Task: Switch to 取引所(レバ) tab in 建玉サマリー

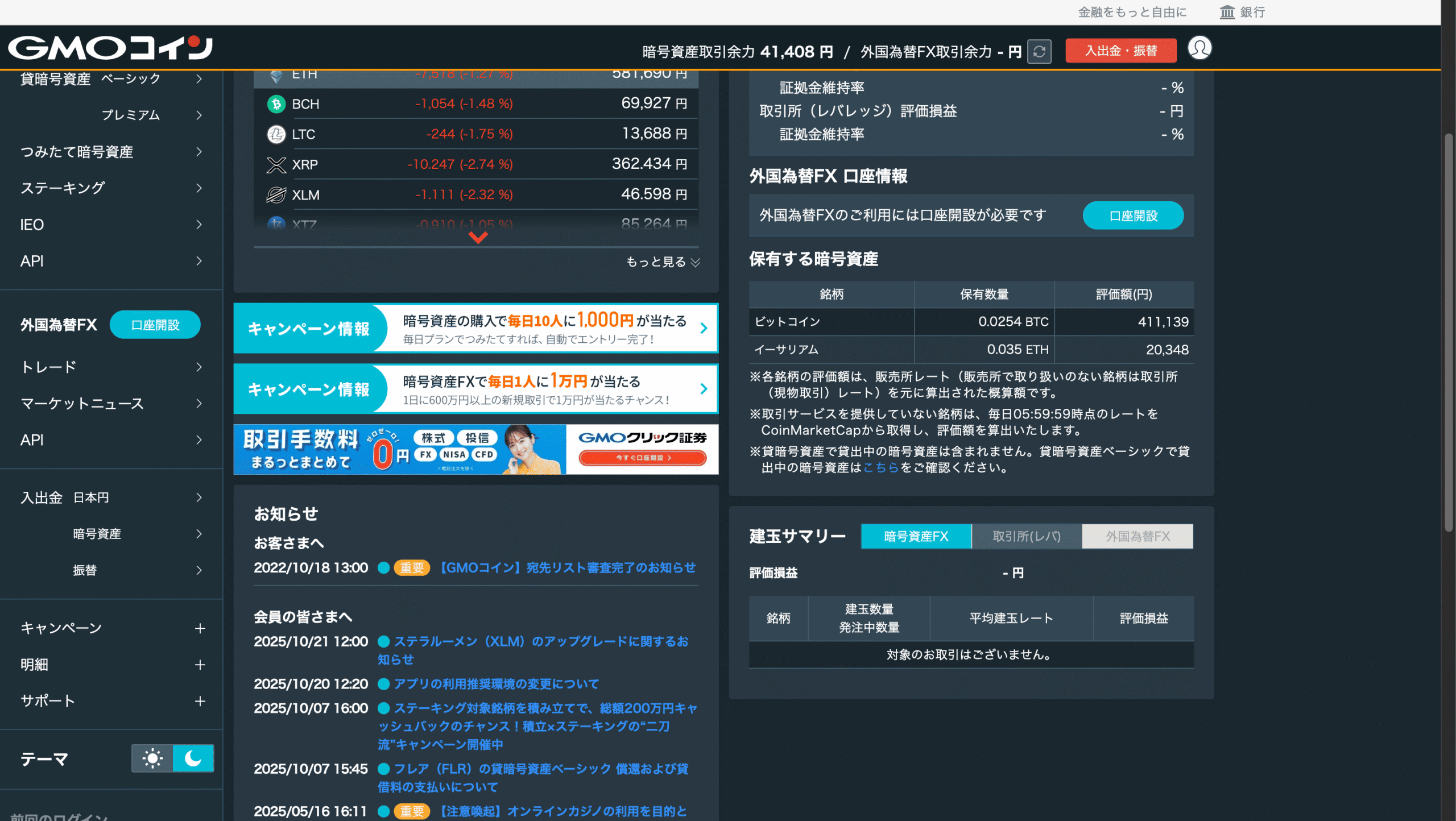Action: (1026, 536)
